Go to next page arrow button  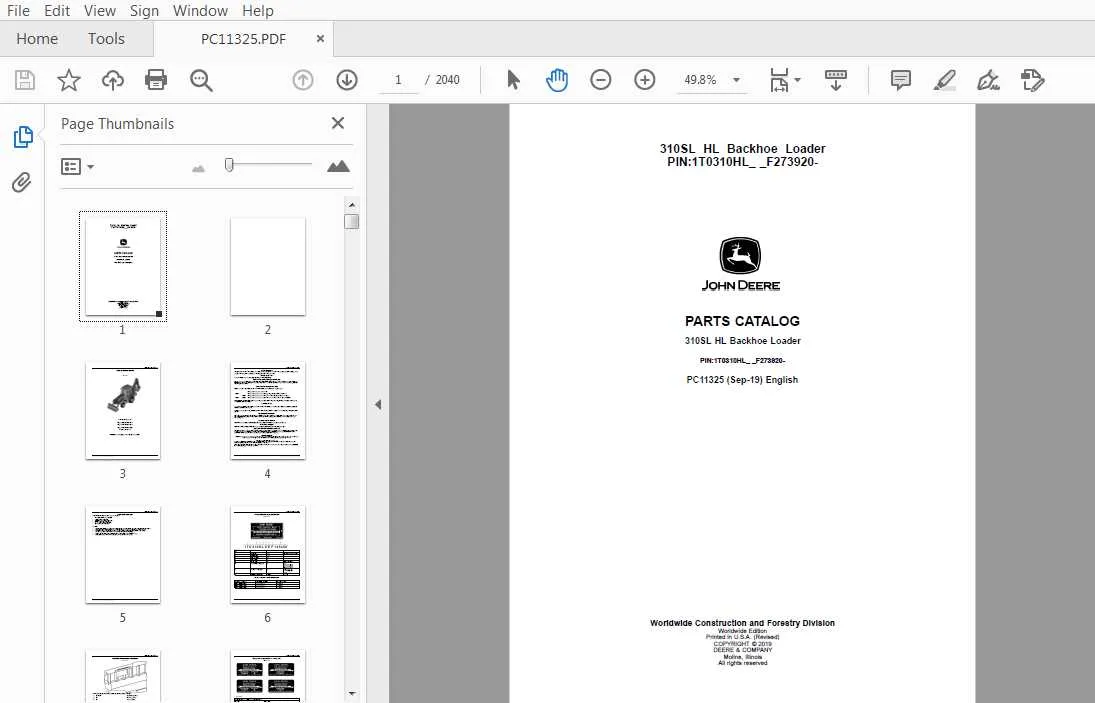pos(347,80)
